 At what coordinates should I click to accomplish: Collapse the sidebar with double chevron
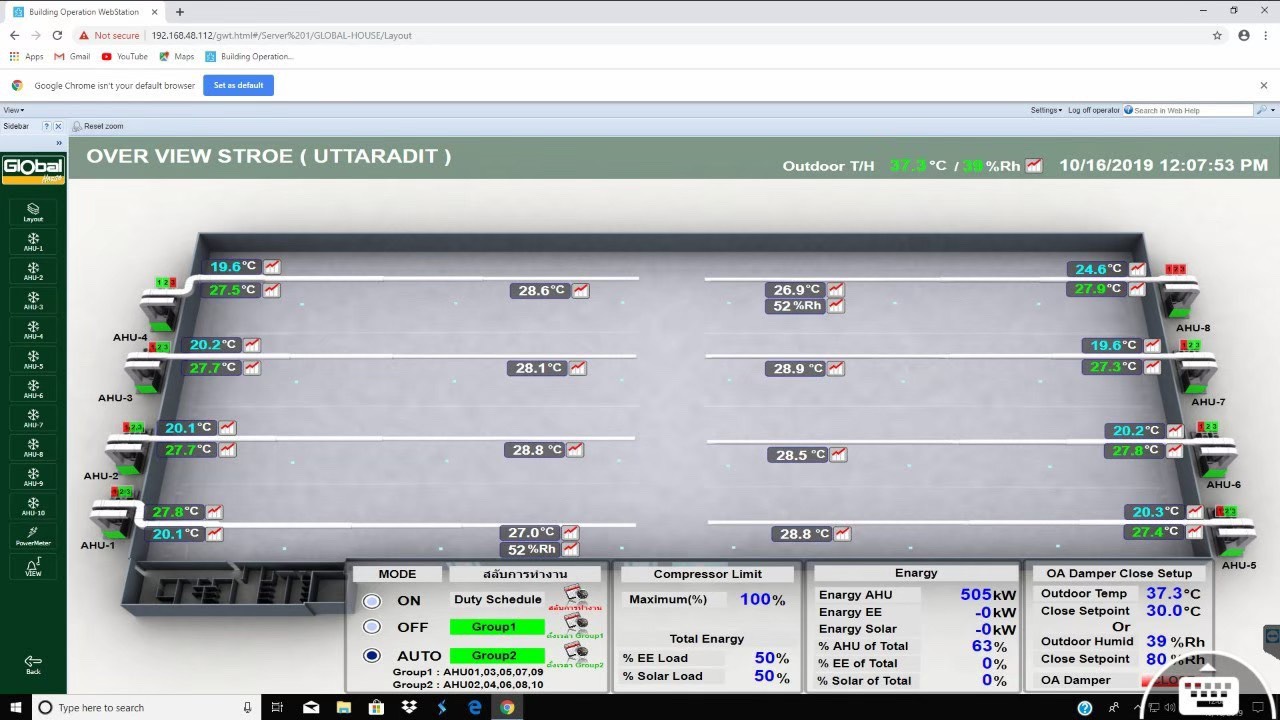[59, 143]
